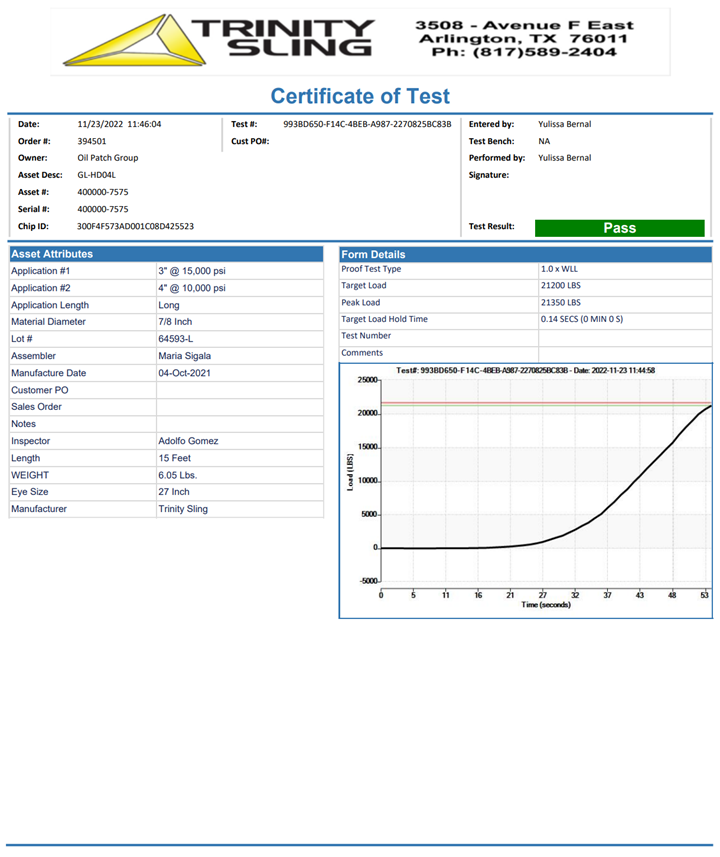720x857 pixels.
Task: Select the Inspector name Adolfo Gomez
Action: [x=188, y=441]
